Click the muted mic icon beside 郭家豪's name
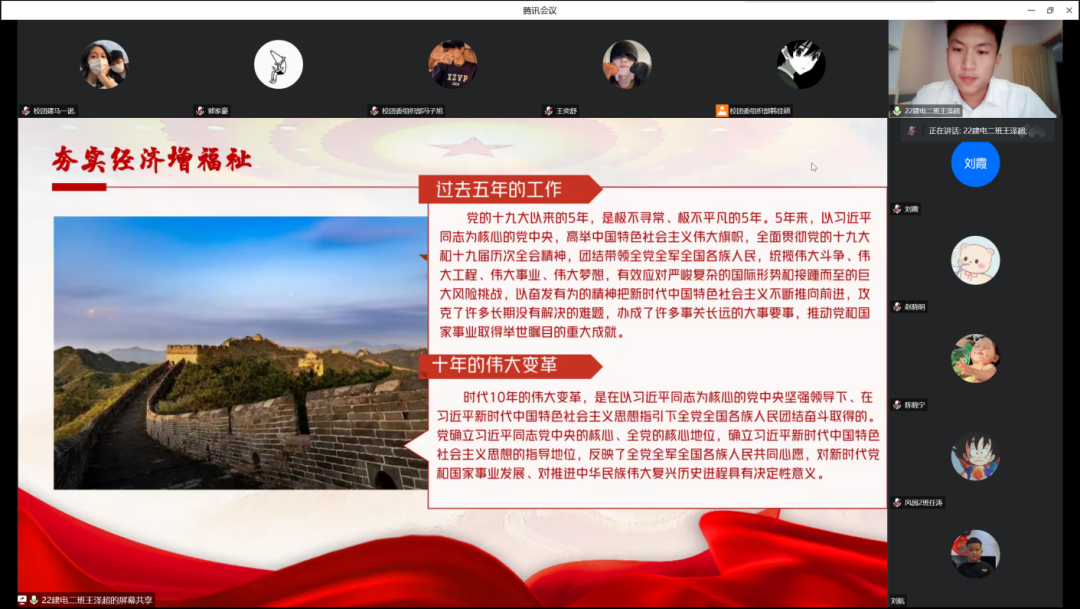1080x609 pixels. pos(199,111)
